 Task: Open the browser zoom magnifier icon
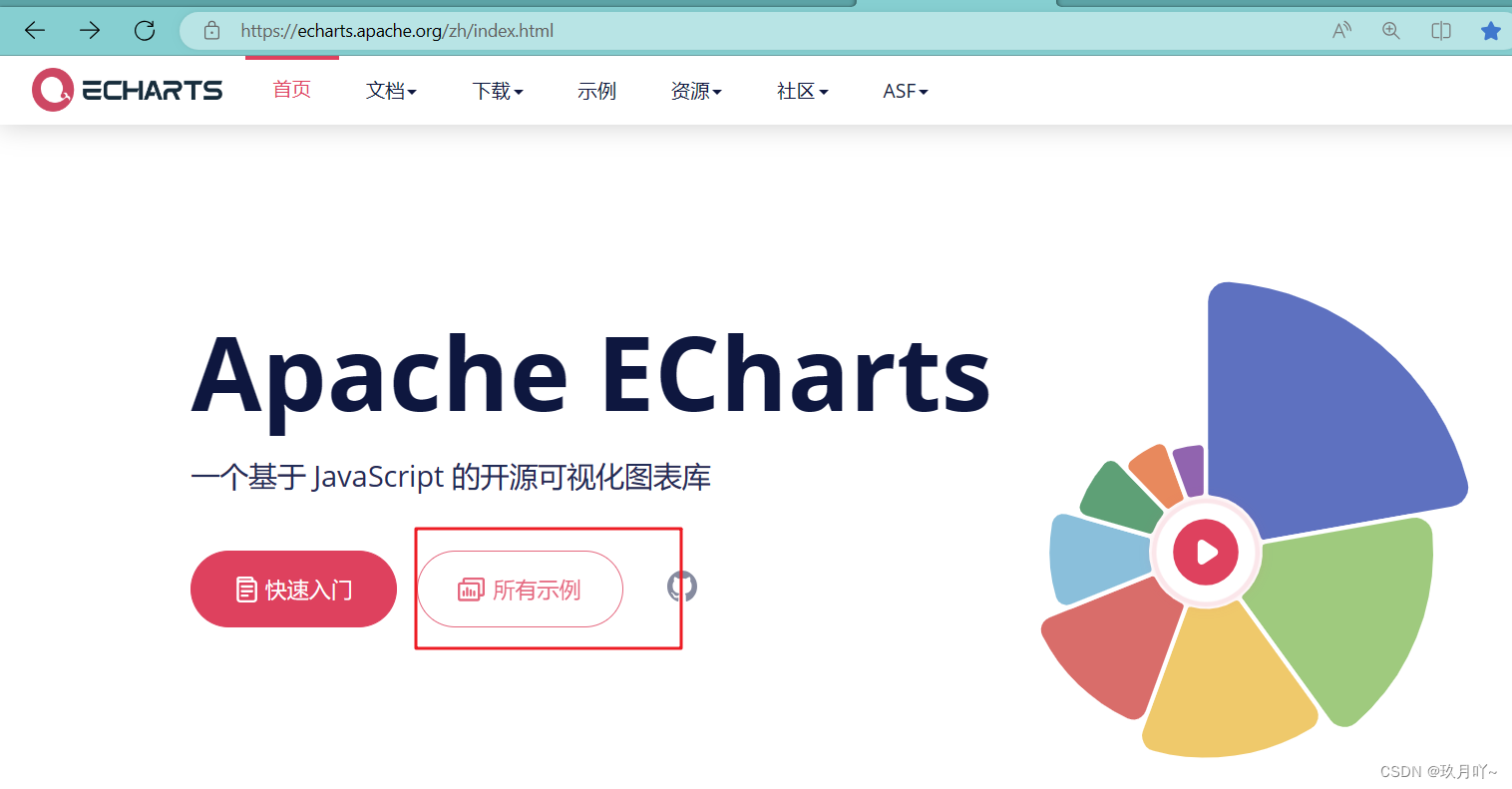1390,31
